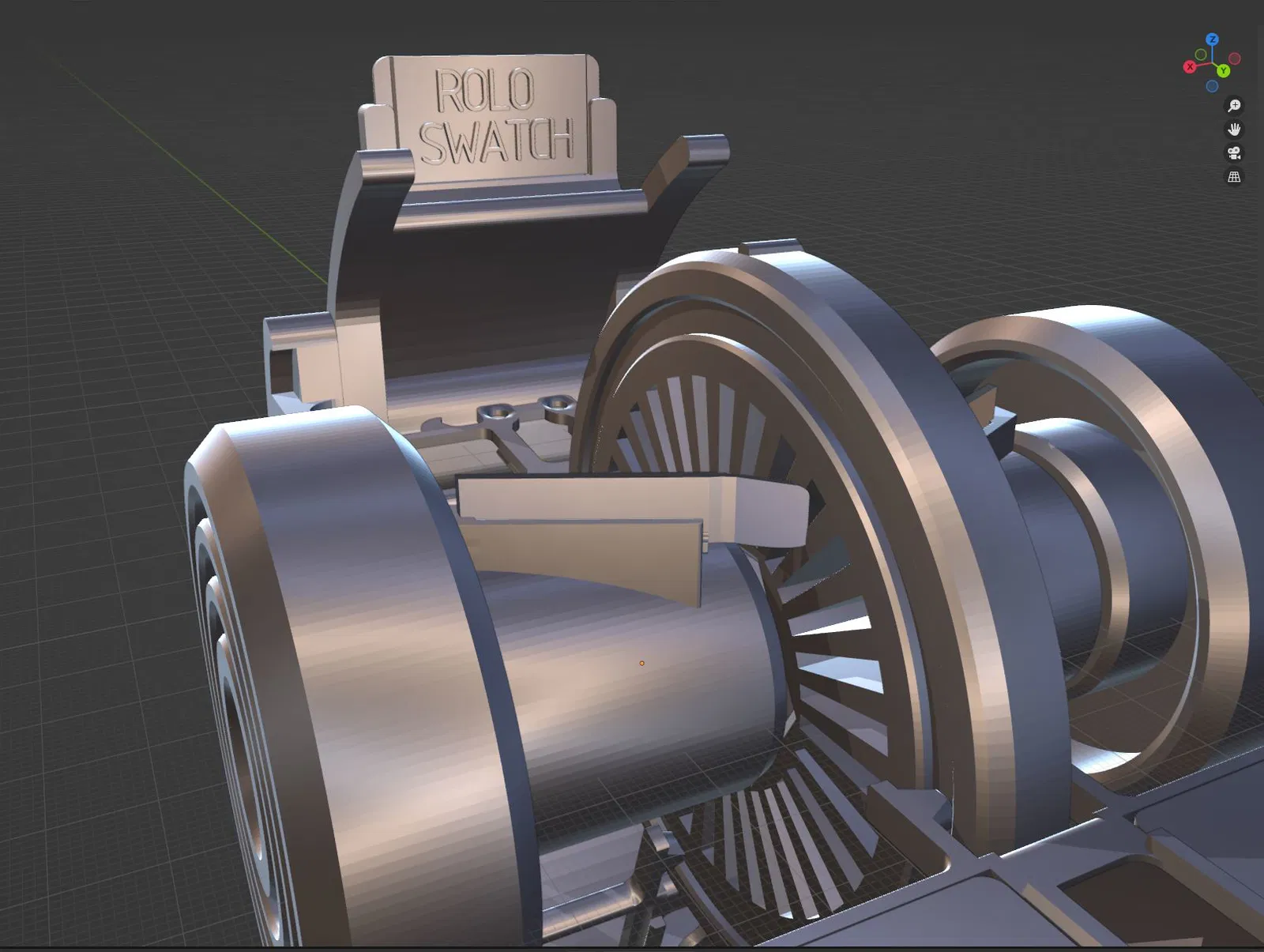Click the hollow blue negative Z gizmo circle
1264x952 pixels.
(1212, 86)
